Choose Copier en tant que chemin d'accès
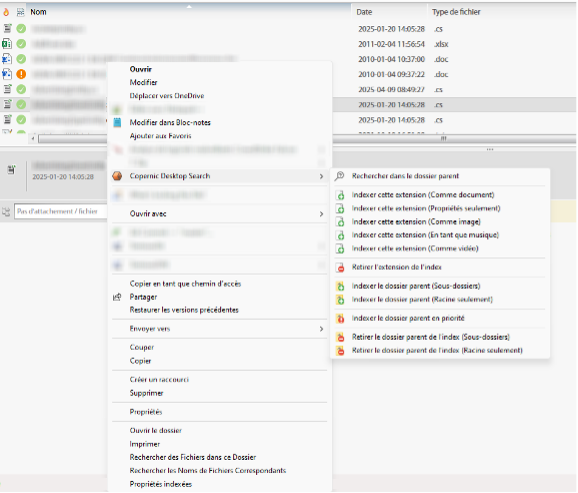 click(x=185, y=284)
